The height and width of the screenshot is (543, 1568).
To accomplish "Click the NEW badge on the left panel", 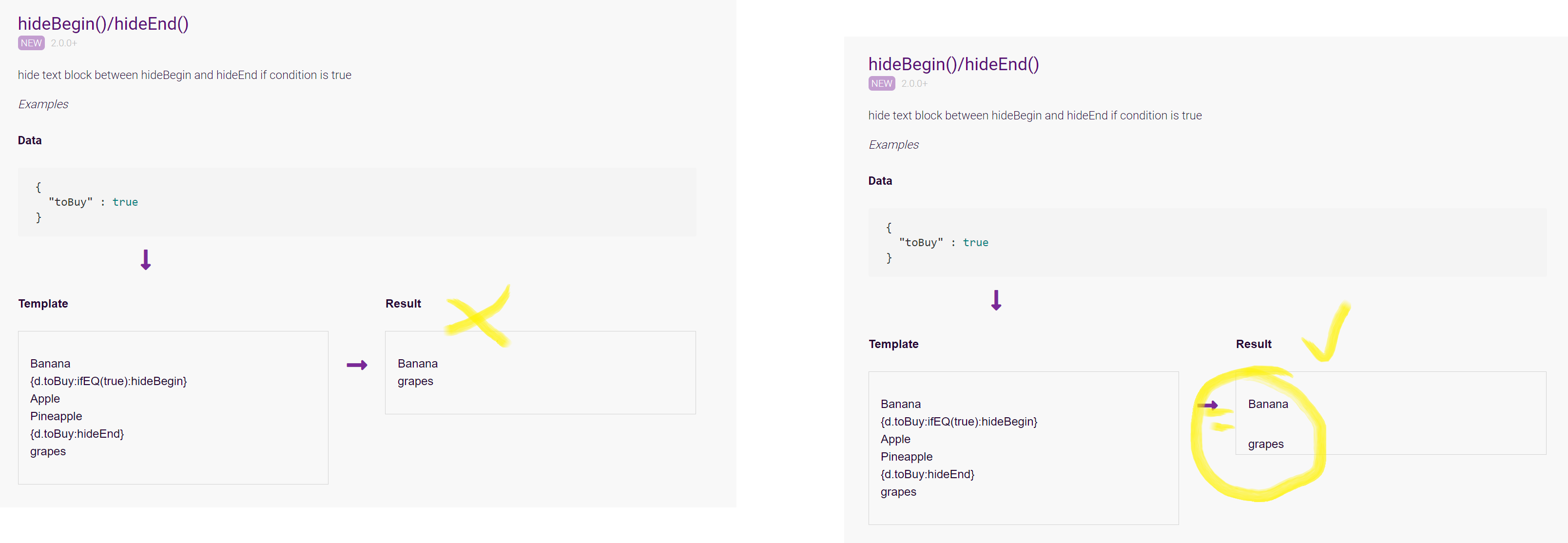I will [31, 42].
